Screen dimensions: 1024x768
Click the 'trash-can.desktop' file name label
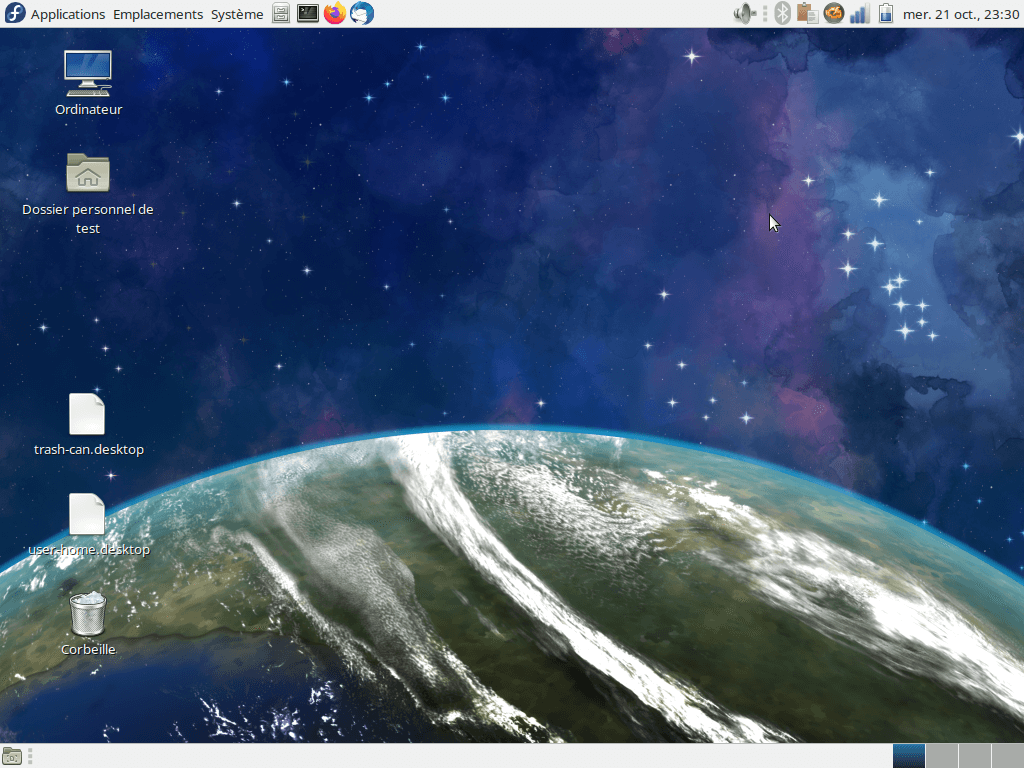(89, 449)
